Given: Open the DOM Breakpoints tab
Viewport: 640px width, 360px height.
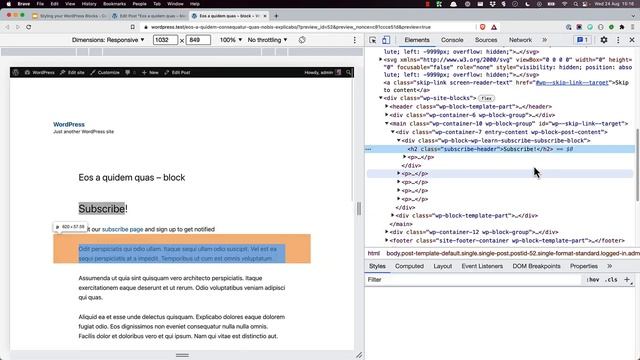Looking at the screenshot, I should click(536, 266).
